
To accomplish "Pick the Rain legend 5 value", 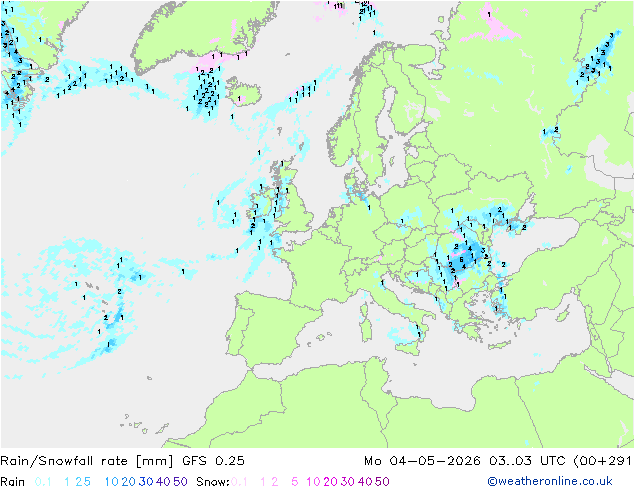I will pyautogui.click(x=87, y=482).
